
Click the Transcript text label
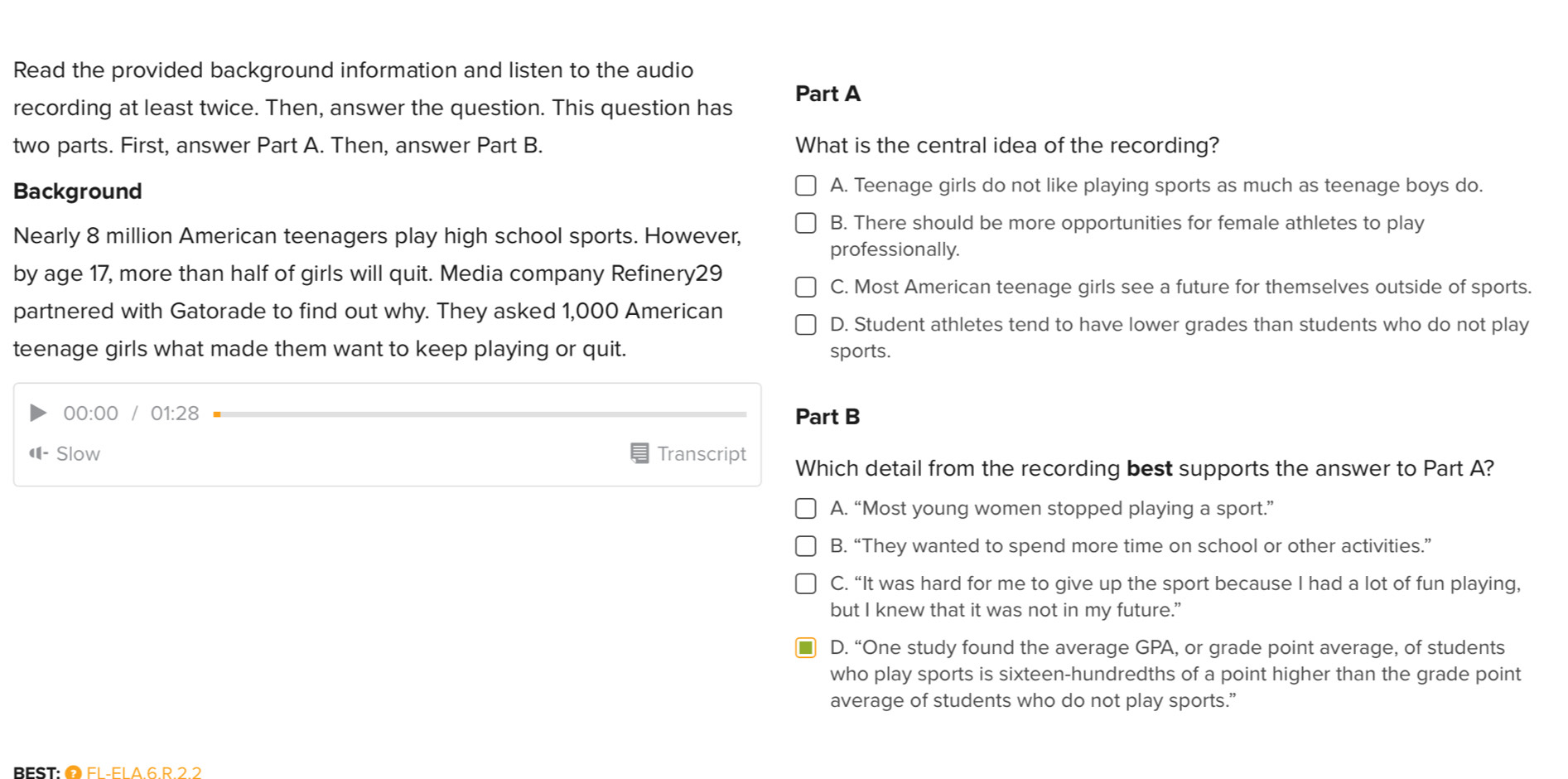[x=702, y=453]
